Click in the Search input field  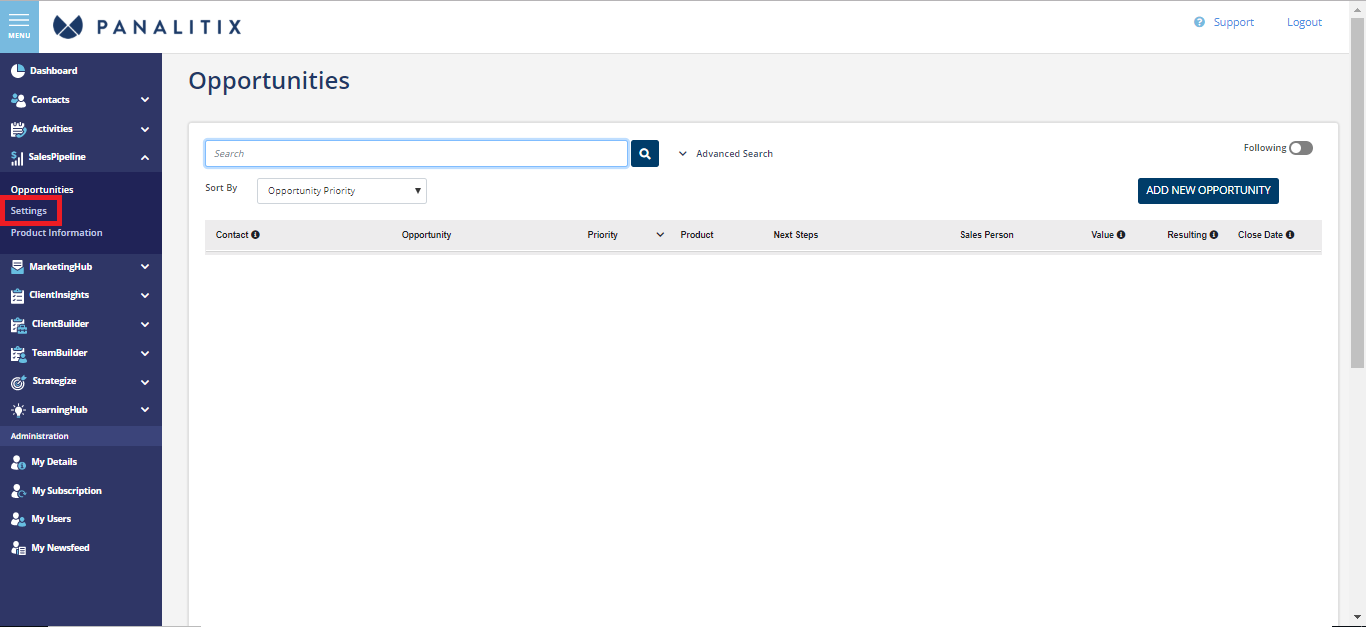(416, 153)
